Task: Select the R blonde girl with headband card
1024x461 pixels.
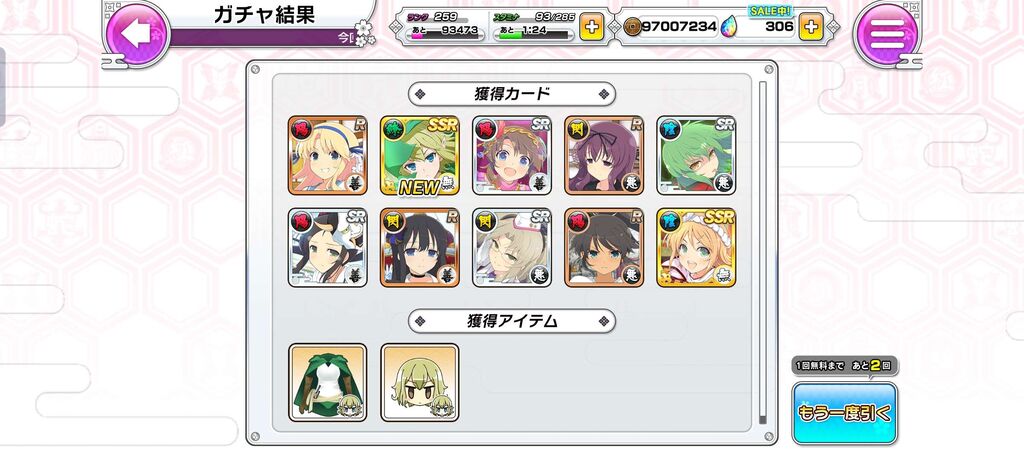Action: coord(328,156)
